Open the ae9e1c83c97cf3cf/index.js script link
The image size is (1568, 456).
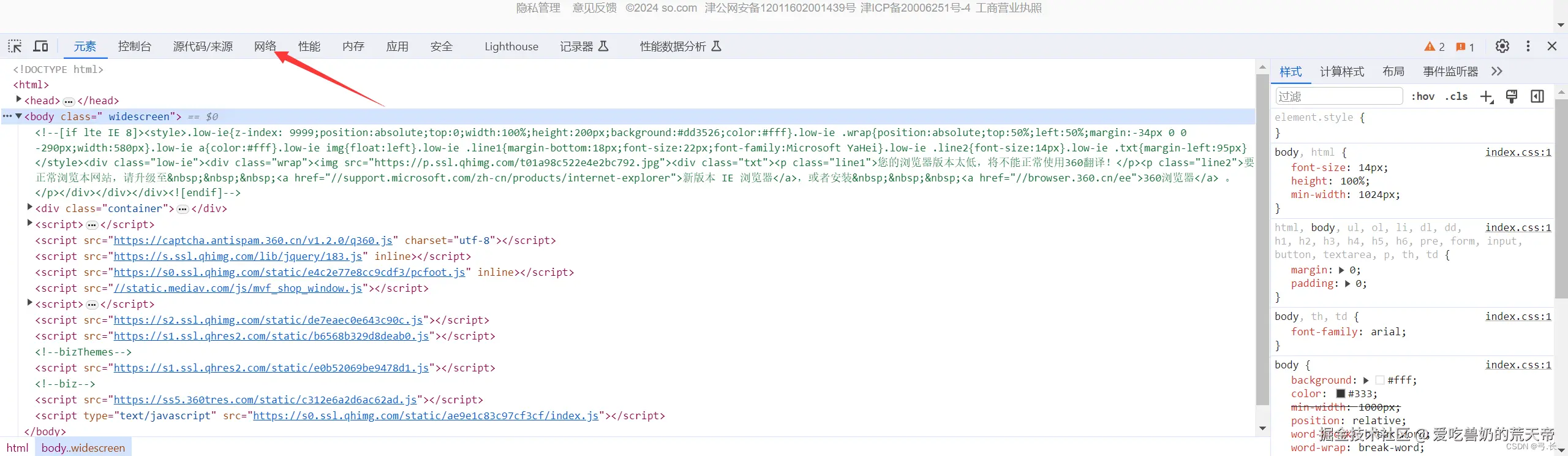click(426, 416)
